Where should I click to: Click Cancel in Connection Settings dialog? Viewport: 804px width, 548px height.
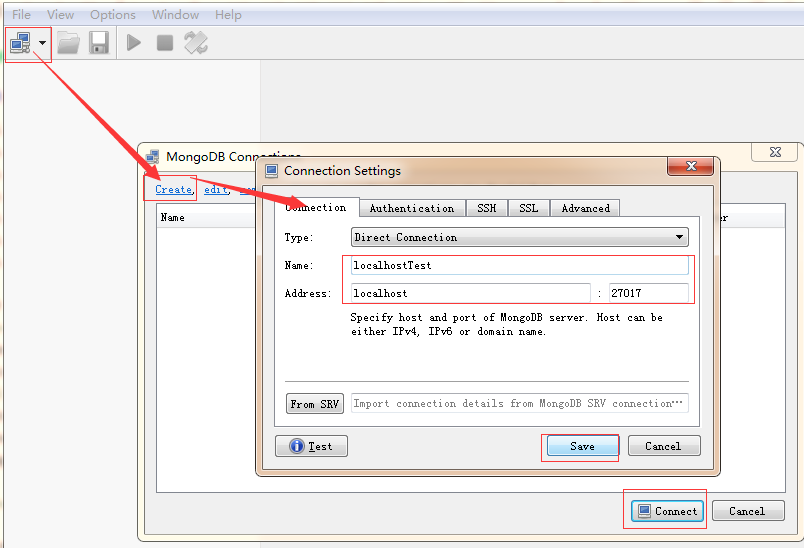click(x=664, y=446)
